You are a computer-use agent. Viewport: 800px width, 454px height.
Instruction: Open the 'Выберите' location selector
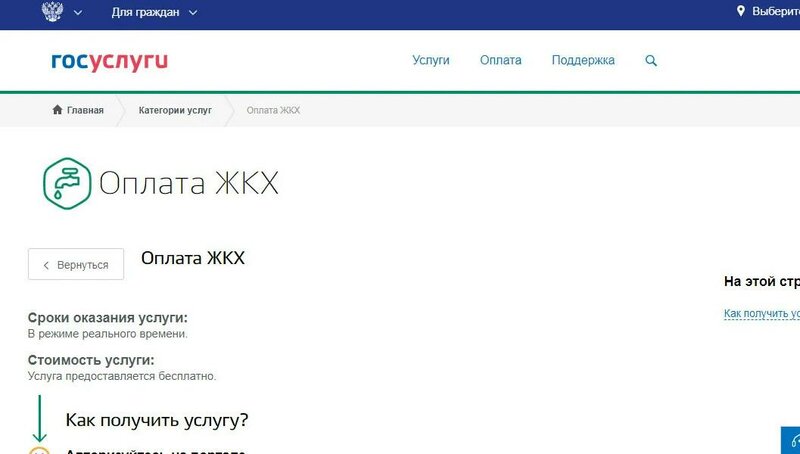[x=776, y=12]
